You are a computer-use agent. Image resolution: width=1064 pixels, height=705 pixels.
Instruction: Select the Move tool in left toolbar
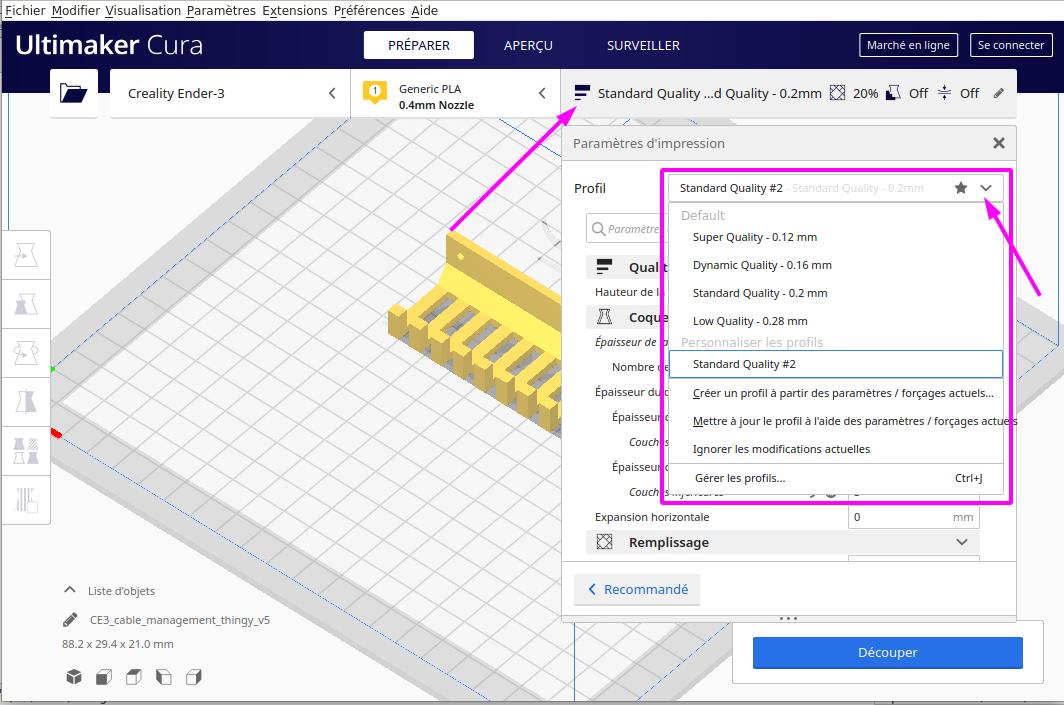click(26, 256)
